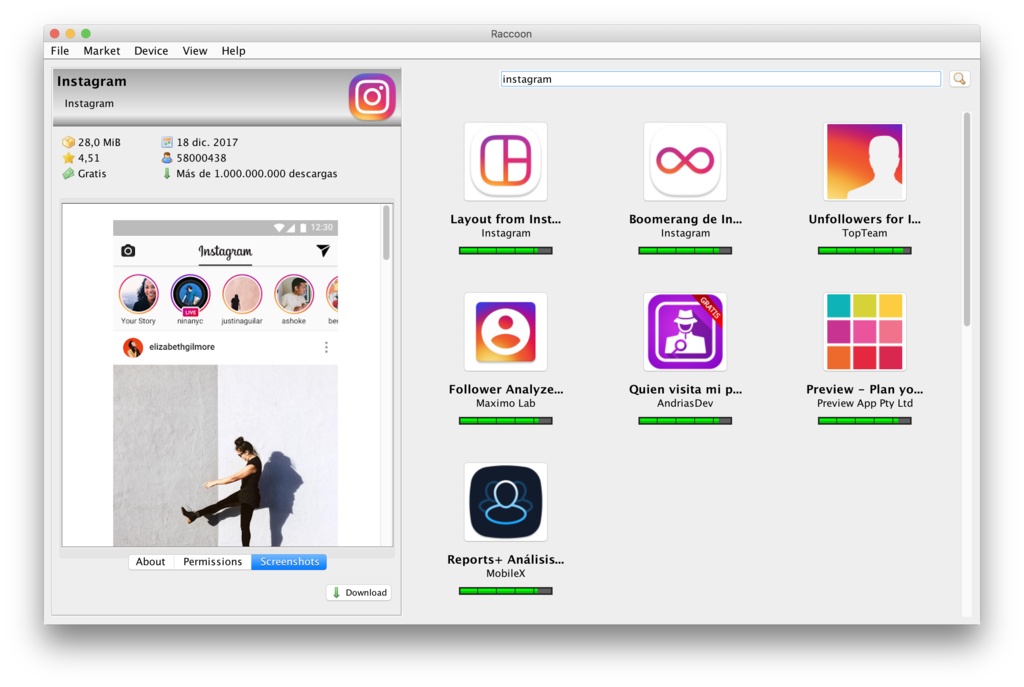Click rating bar under Reports+ Análisis
The image size is (1024, 687).
(505, 591)
